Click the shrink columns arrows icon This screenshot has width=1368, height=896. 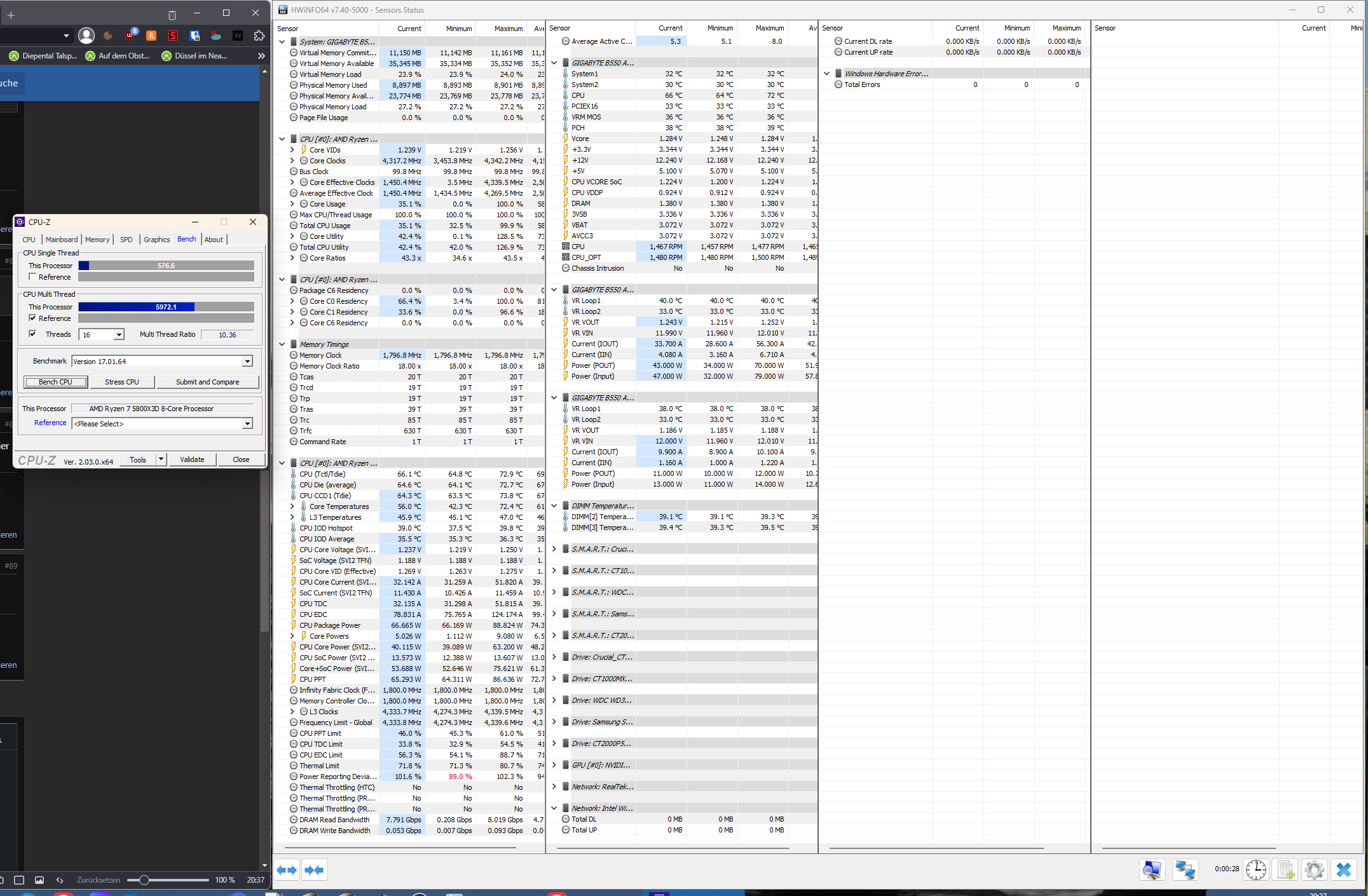314,870
